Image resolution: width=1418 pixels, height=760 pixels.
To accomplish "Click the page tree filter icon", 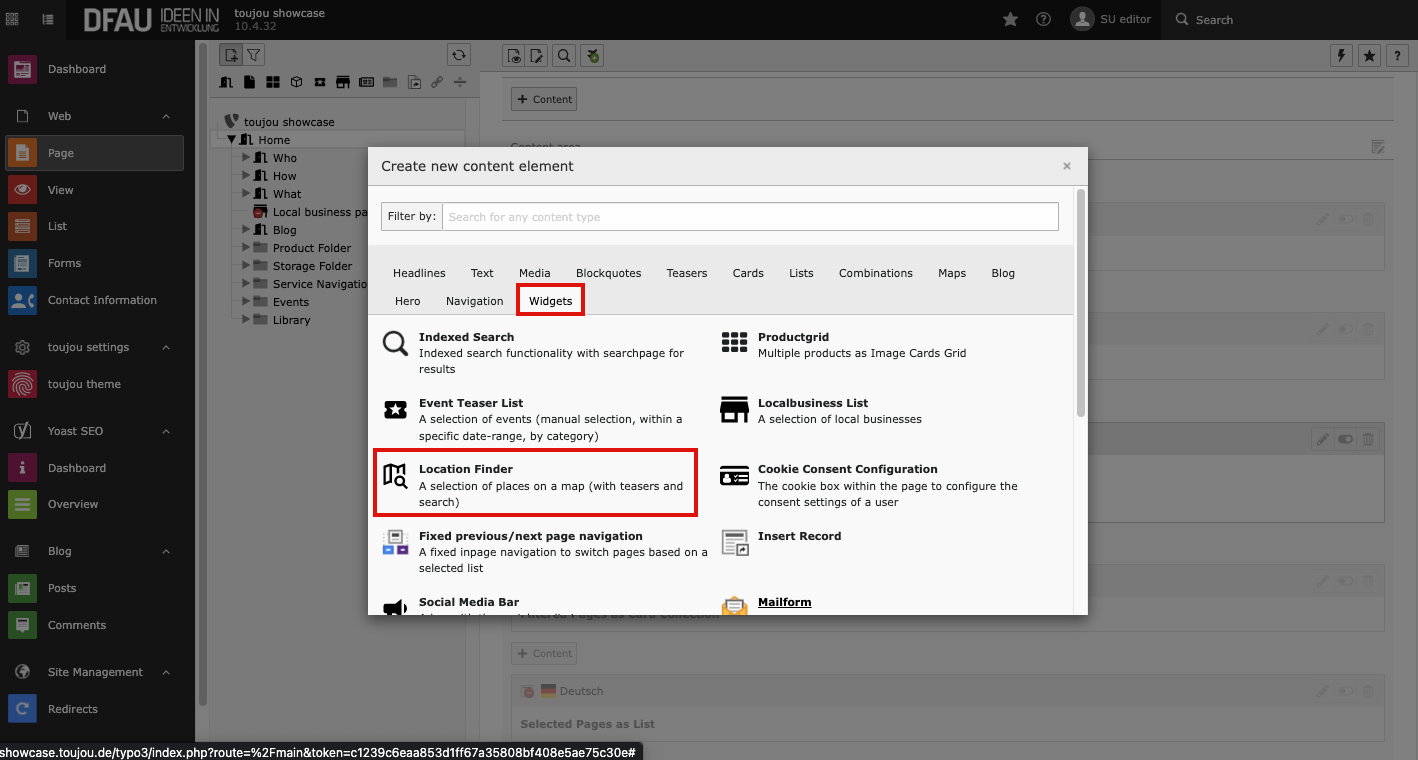I will pyautogui.click(x=254, y=56).
